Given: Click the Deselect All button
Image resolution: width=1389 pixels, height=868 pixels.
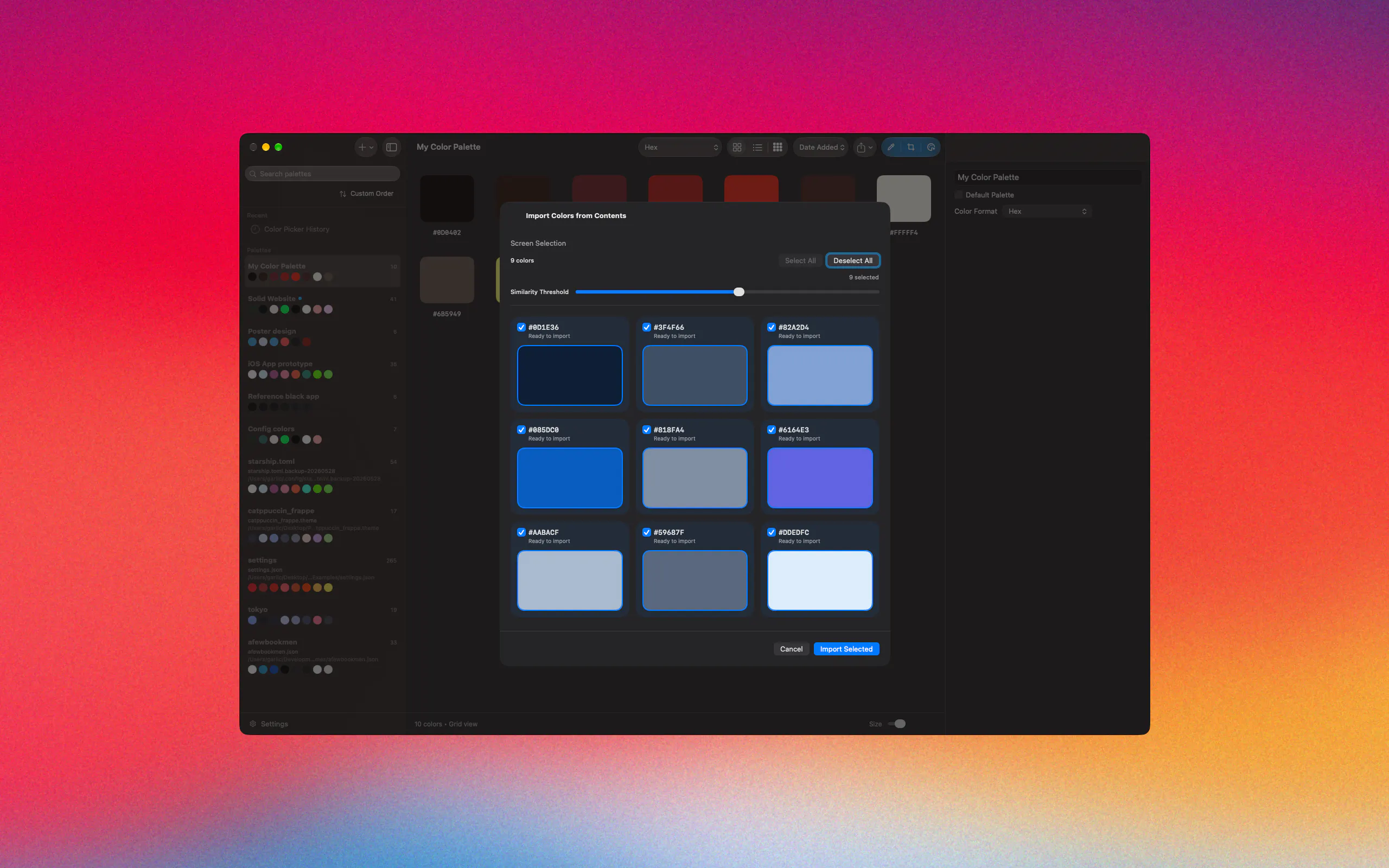Looking at the screenshot, I should pos(853,260).
